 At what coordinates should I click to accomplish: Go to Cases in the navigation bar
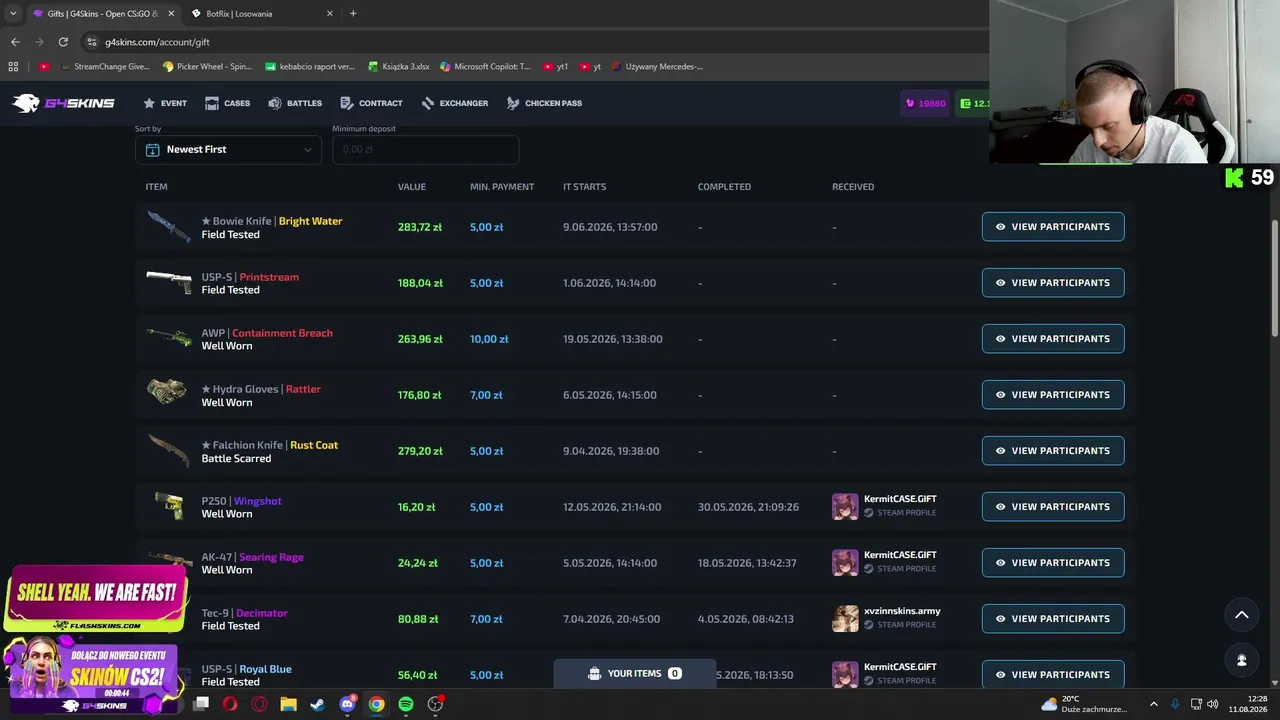click(227, 103)
